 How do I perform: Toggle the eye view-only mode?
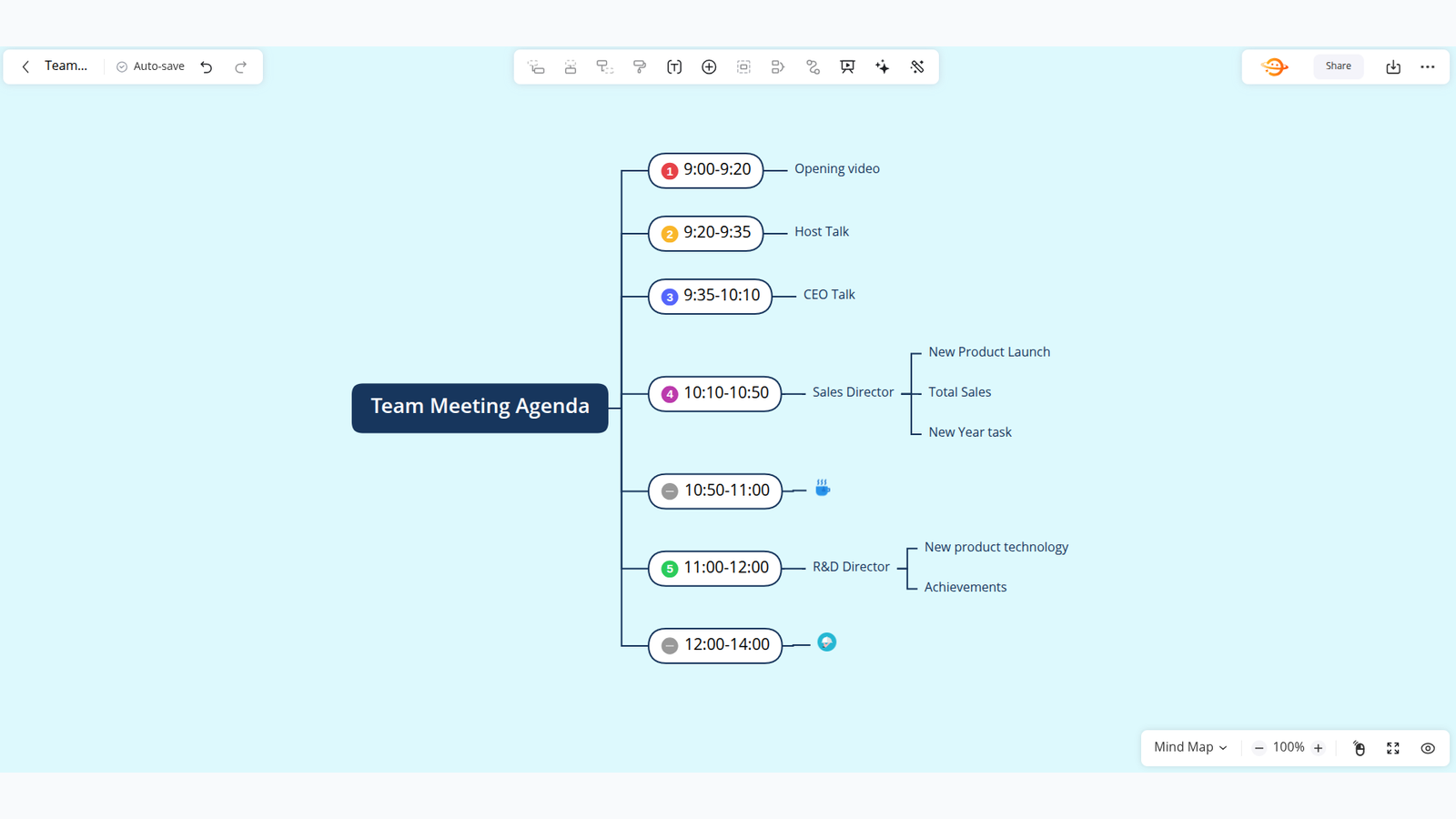tap(1428, 748)
